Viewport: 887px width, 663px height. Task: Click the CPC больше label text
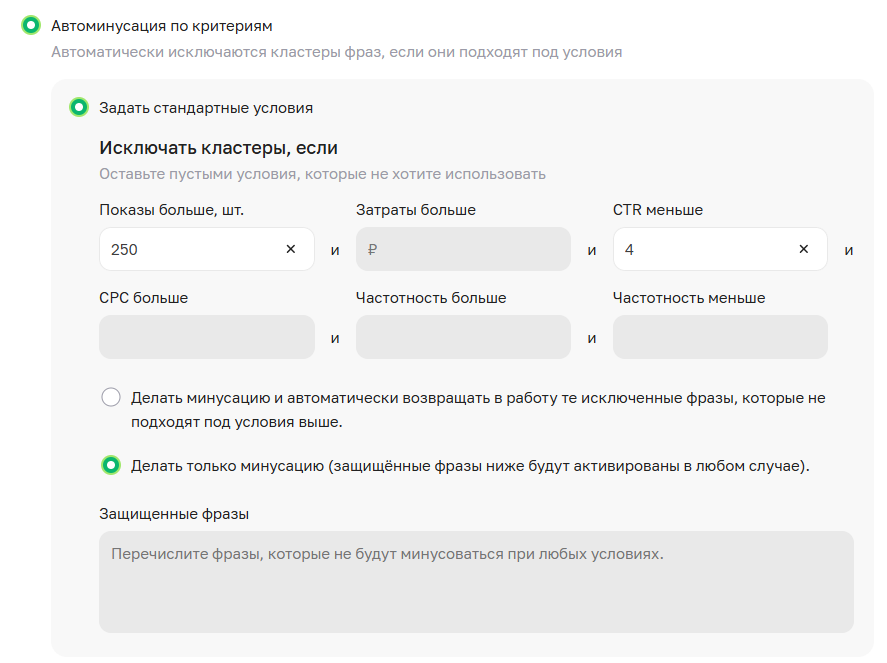click(x=143, y=297)
